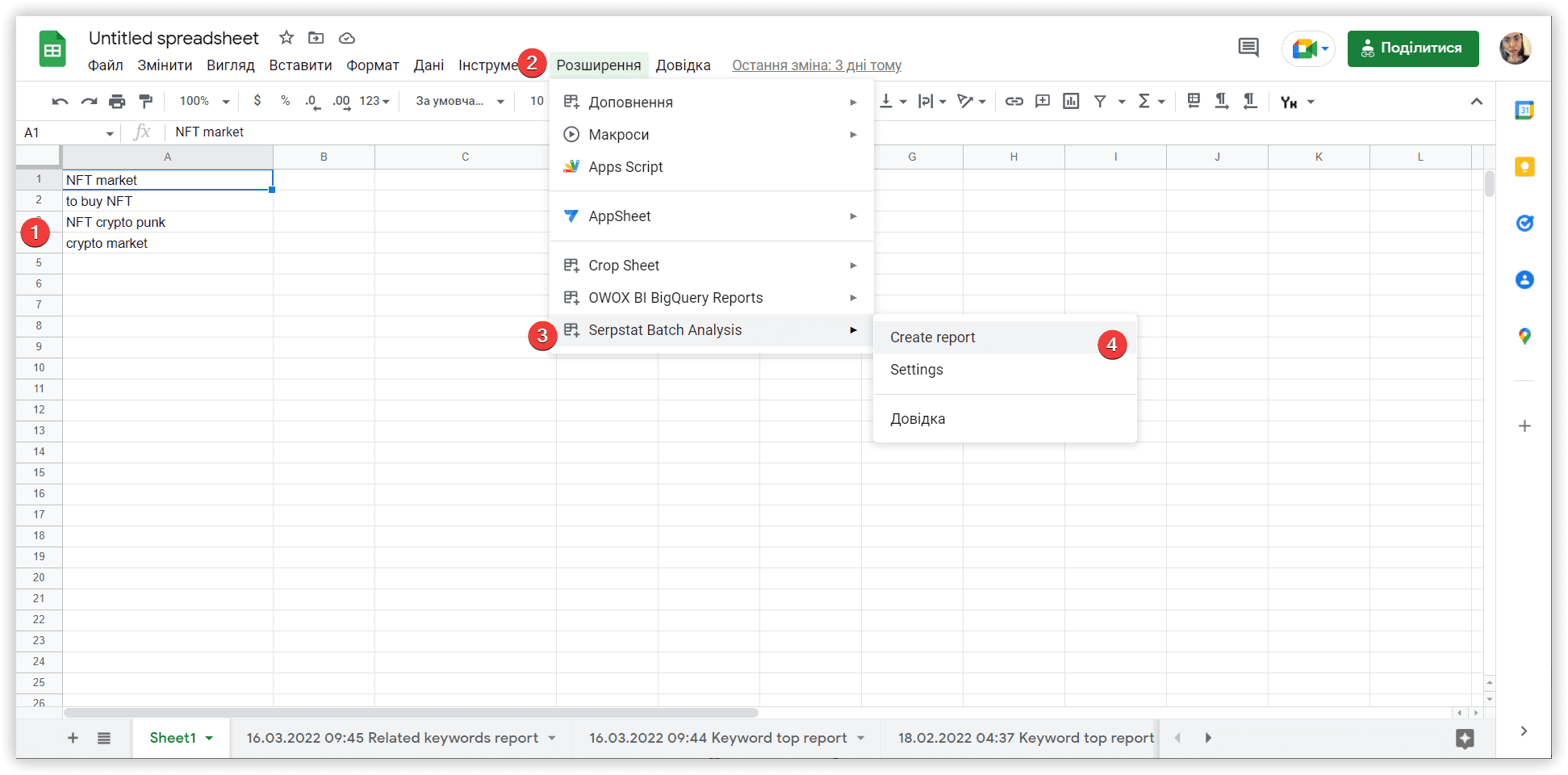Click the Insert comment icon
The height and width of the screenshot is (775, 1568).
click(x=1043, y=101)
